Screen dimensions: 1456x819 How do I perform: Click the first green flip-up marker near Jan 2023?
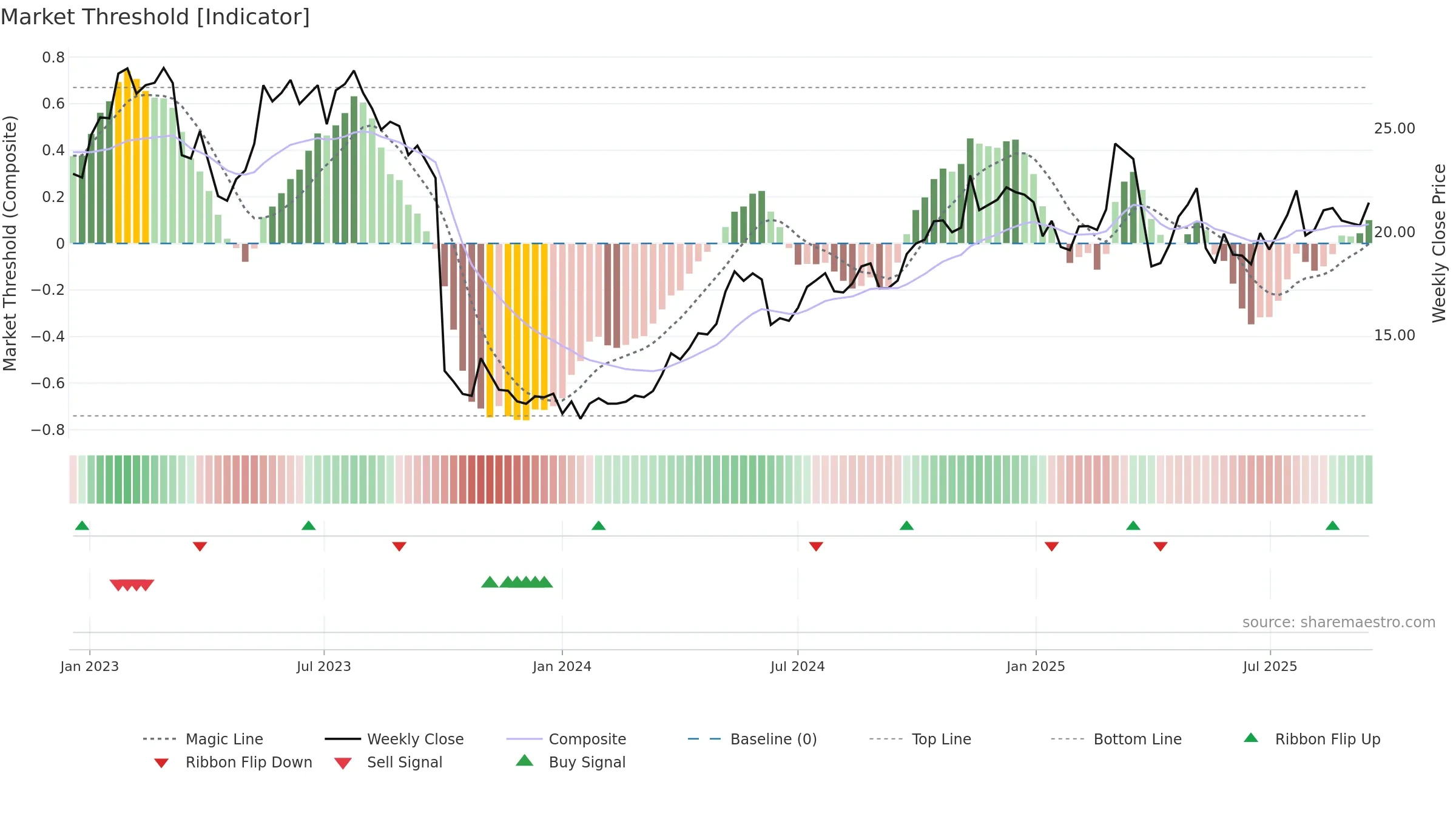(82, 525)
